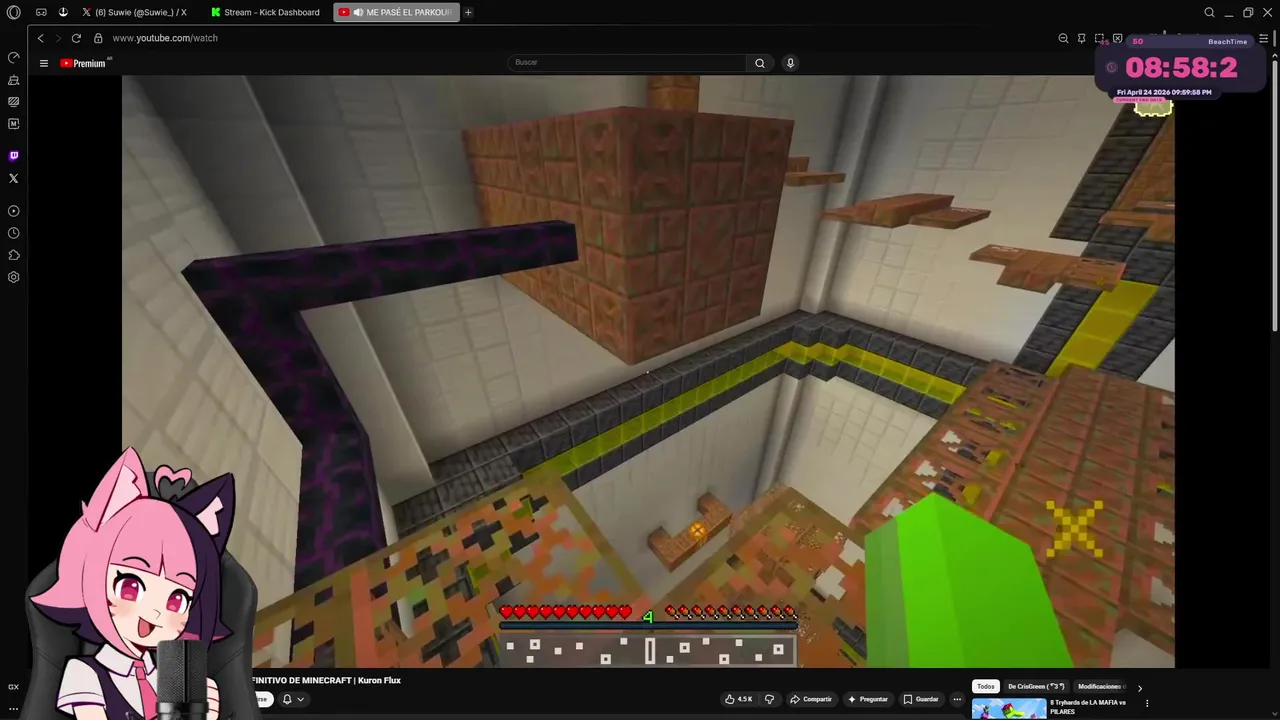
Task: Open the YouTube hamburger guide menu
Action: pyautogui.click(x=44, y=63)
